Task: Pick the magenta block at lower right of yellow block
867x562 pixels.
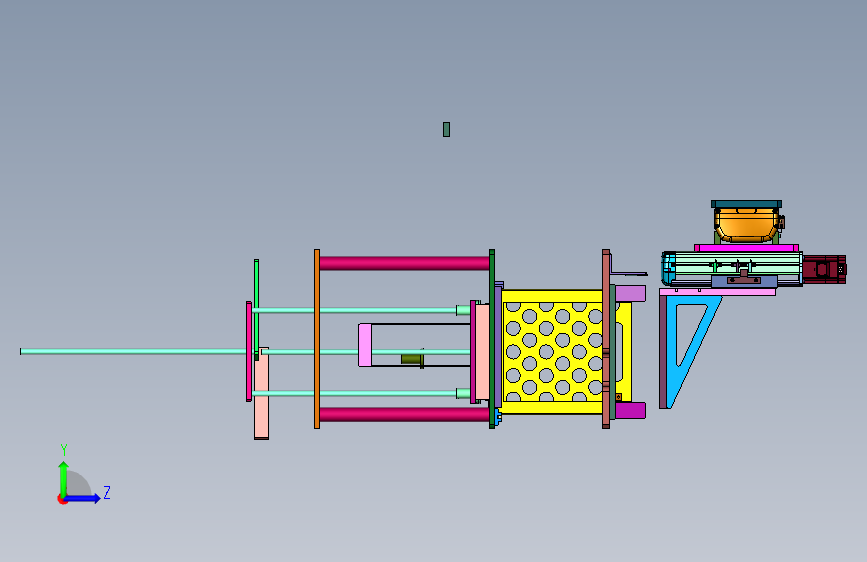Action: click(x=630, y=410)
